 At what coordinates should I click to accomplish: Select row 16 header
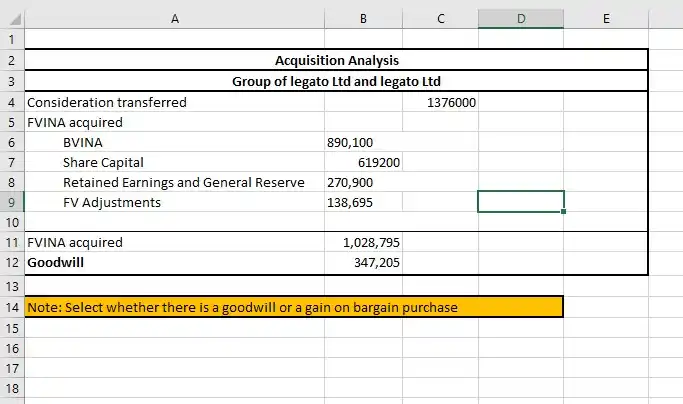(x=12, y=348)
